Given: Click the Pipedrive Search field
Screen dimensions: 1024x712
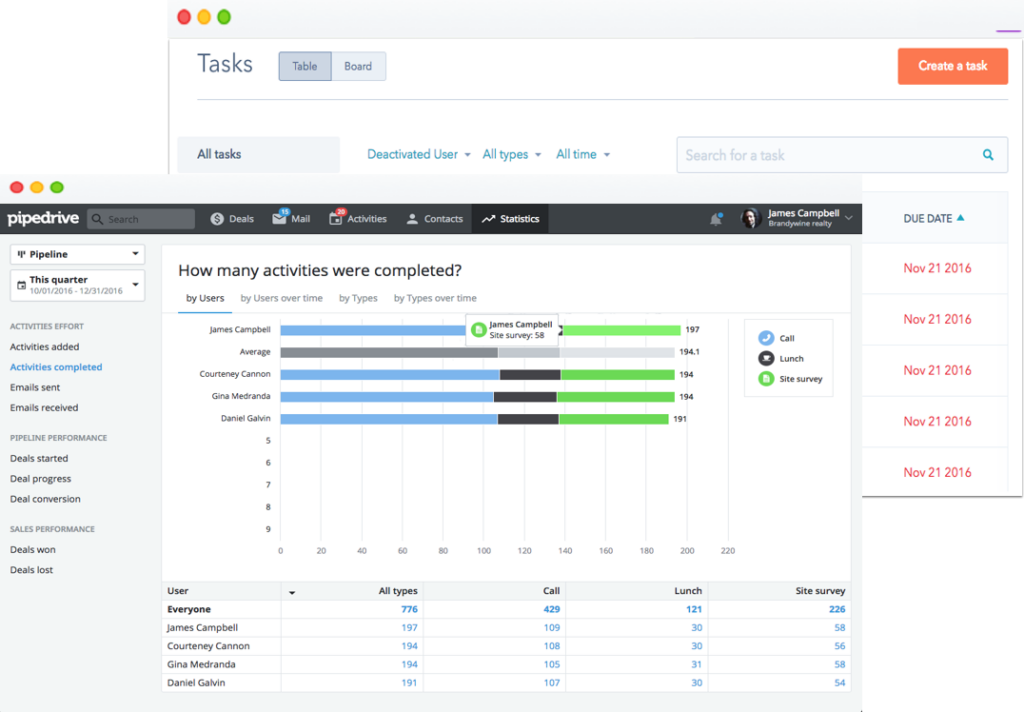Looking at the screenshot, I should click(141, 219).
